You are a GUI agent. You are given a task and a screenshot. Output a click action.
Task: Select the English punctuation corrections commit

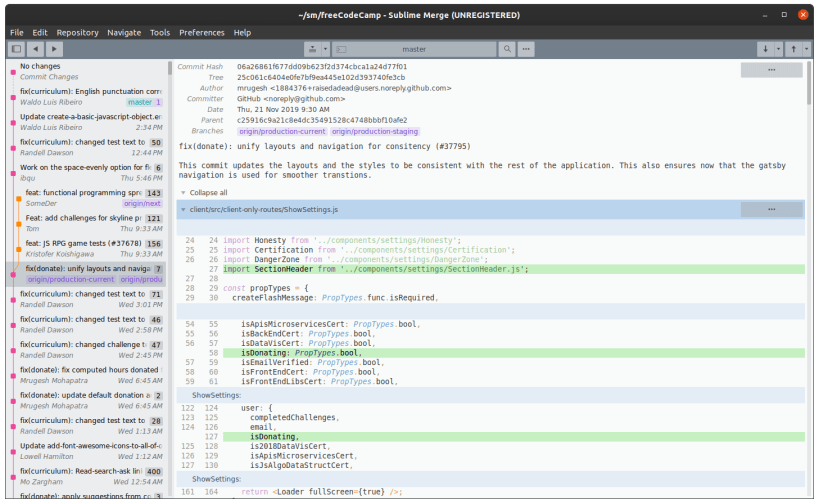88,97
